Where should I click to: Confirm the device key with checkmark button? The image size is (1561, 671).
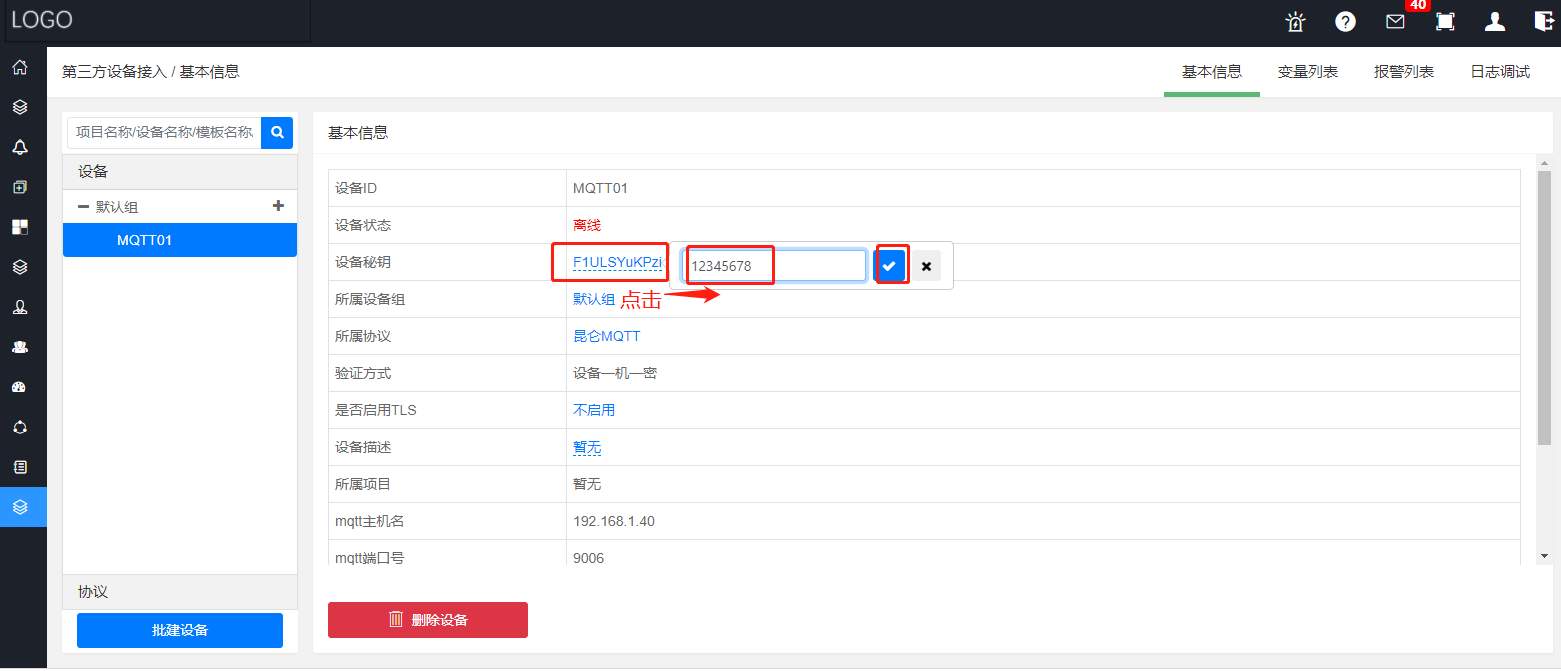point(889,266)
